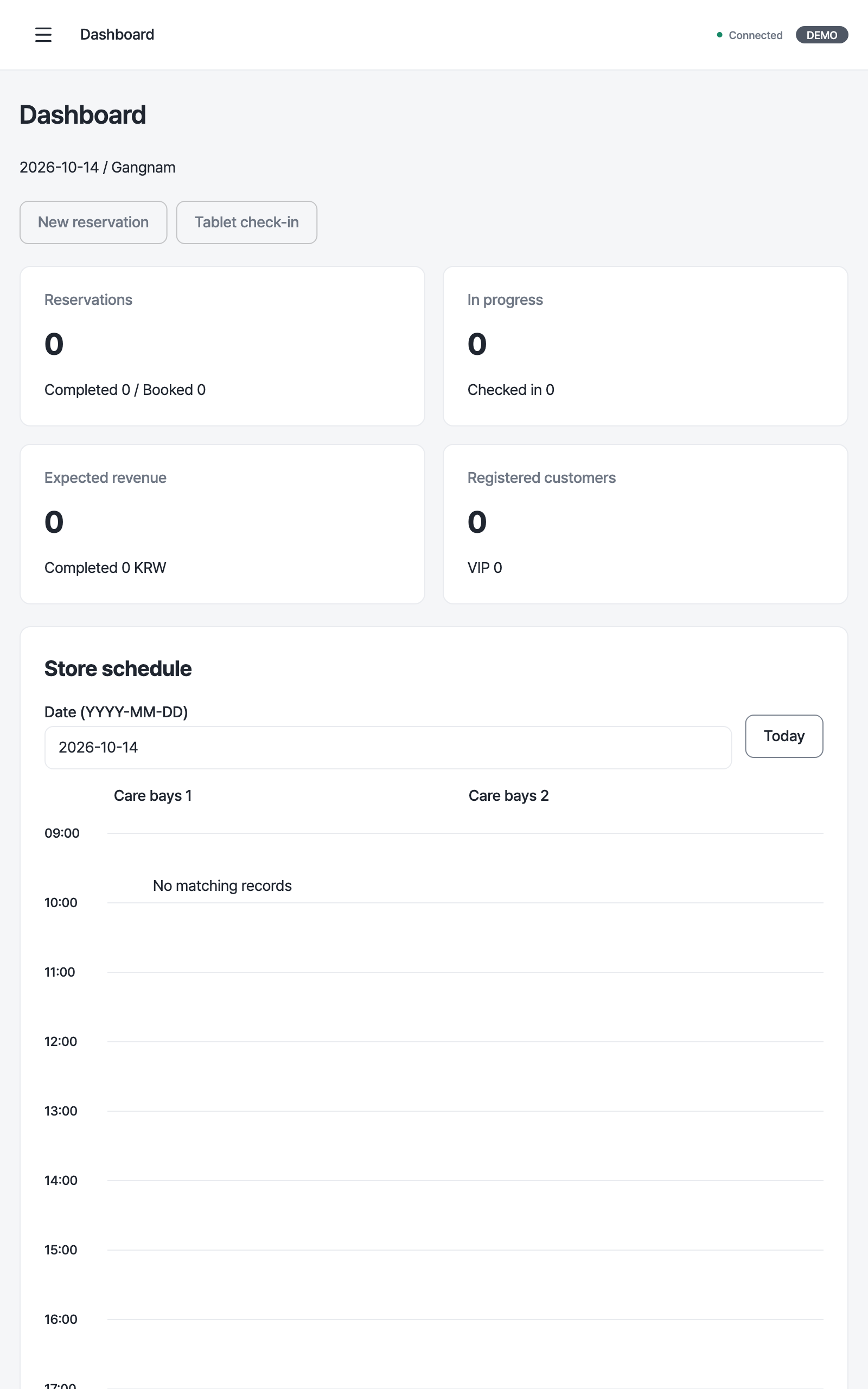The height and width of the screenshot is (1389, 868).
Task: Click the VIP 0 text
Action: (x=484, y=568)
